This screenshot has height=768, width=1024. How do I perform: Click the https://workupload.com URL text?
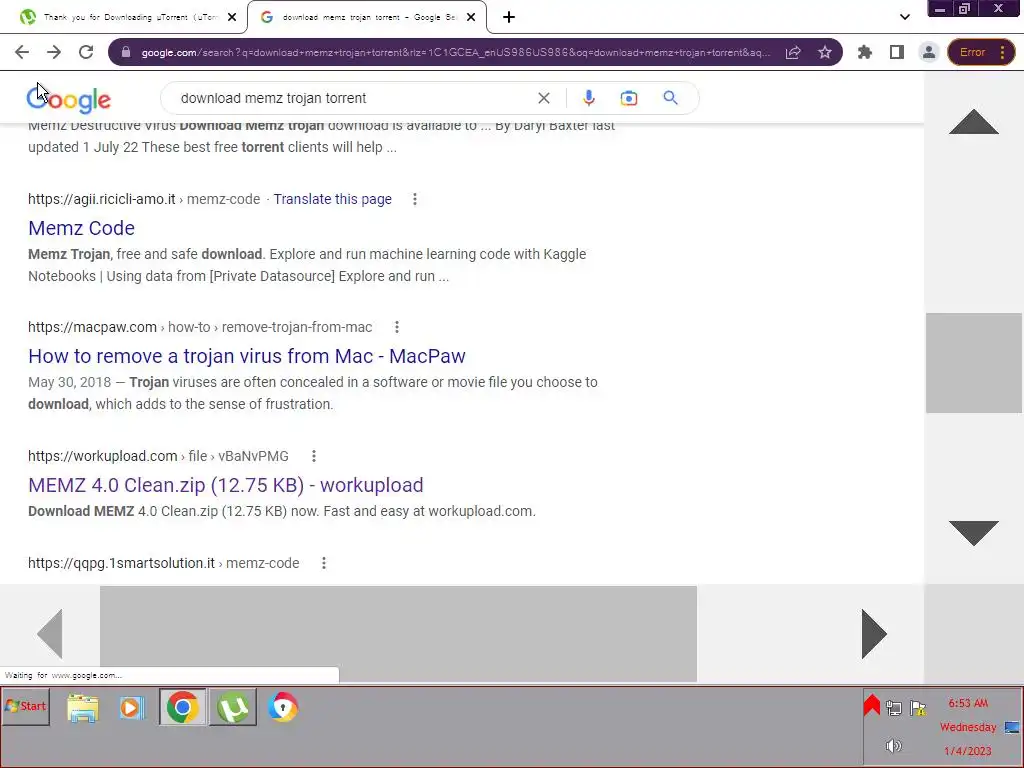[x=103, y=456]
